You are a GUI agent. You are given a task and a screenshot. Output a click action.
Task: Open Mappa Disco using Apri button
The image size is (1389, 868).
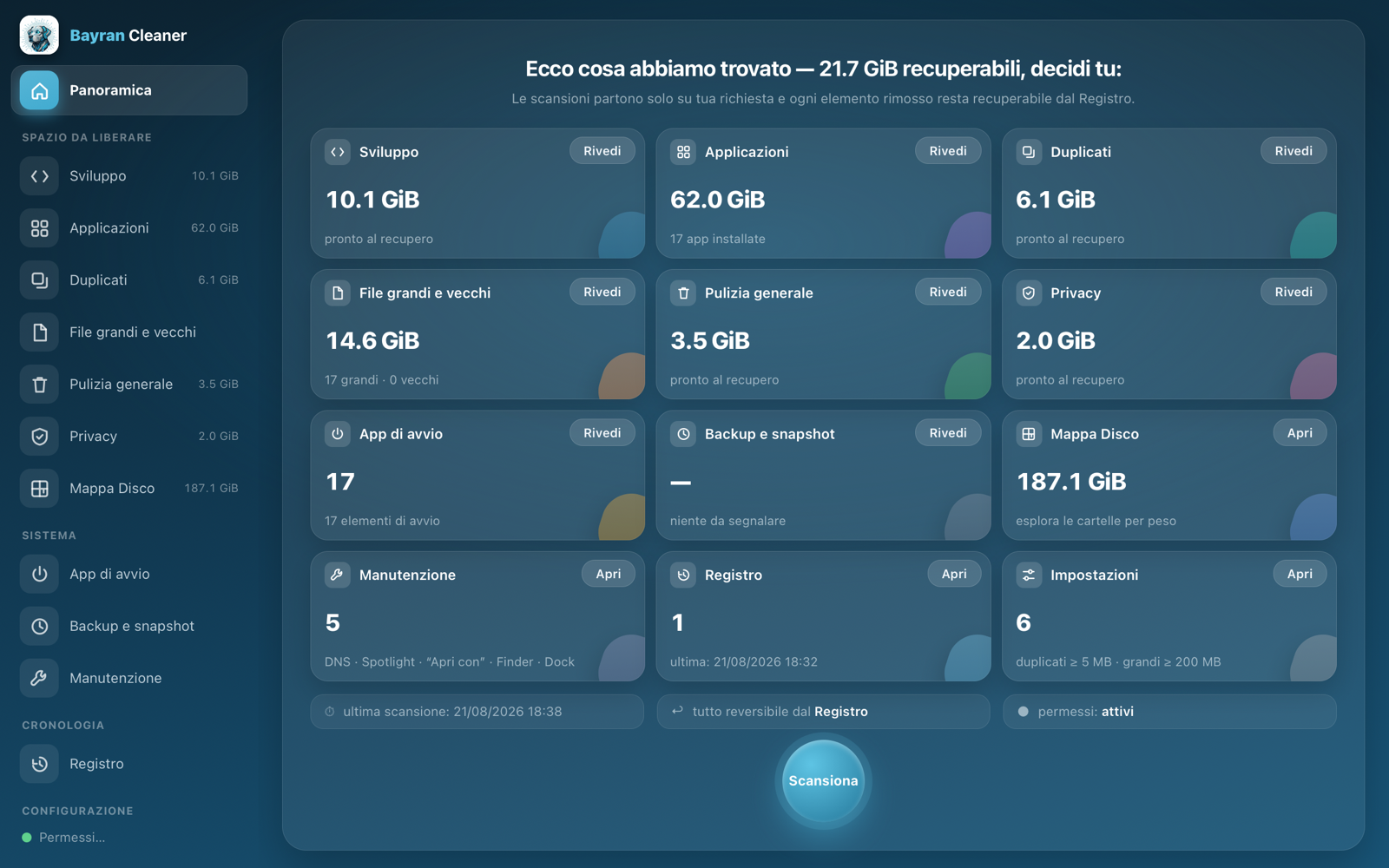point(1300,433)
